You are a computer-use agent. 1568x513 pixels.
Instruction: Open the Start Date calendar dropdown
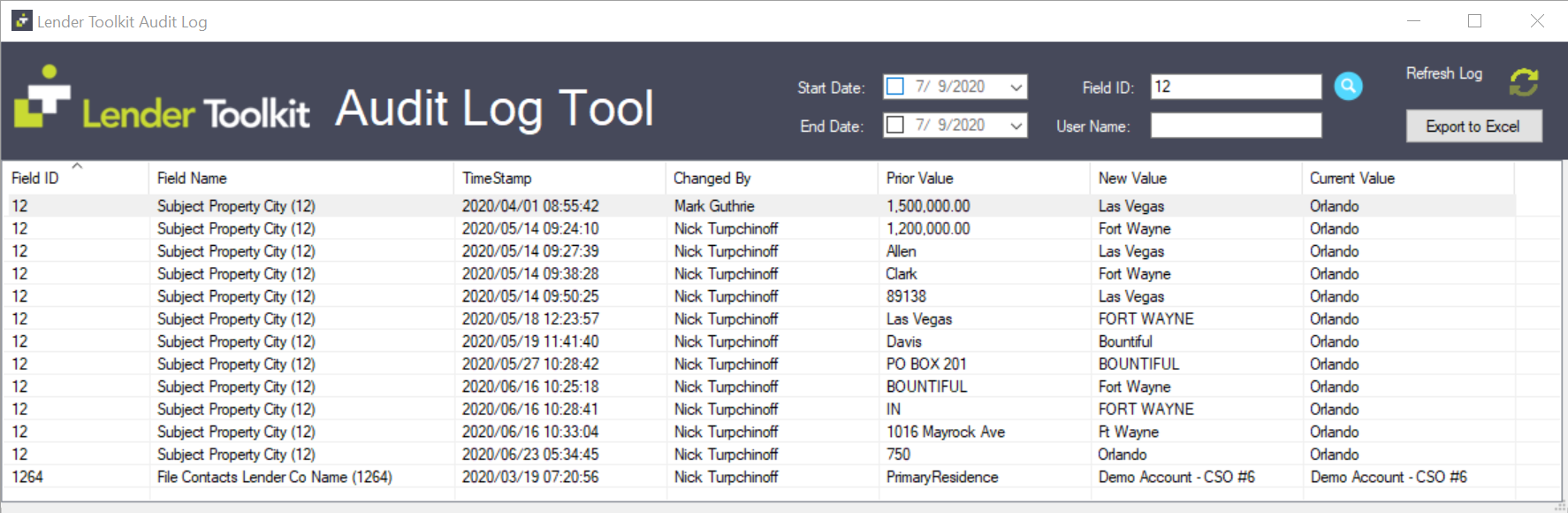[1016, 87]
